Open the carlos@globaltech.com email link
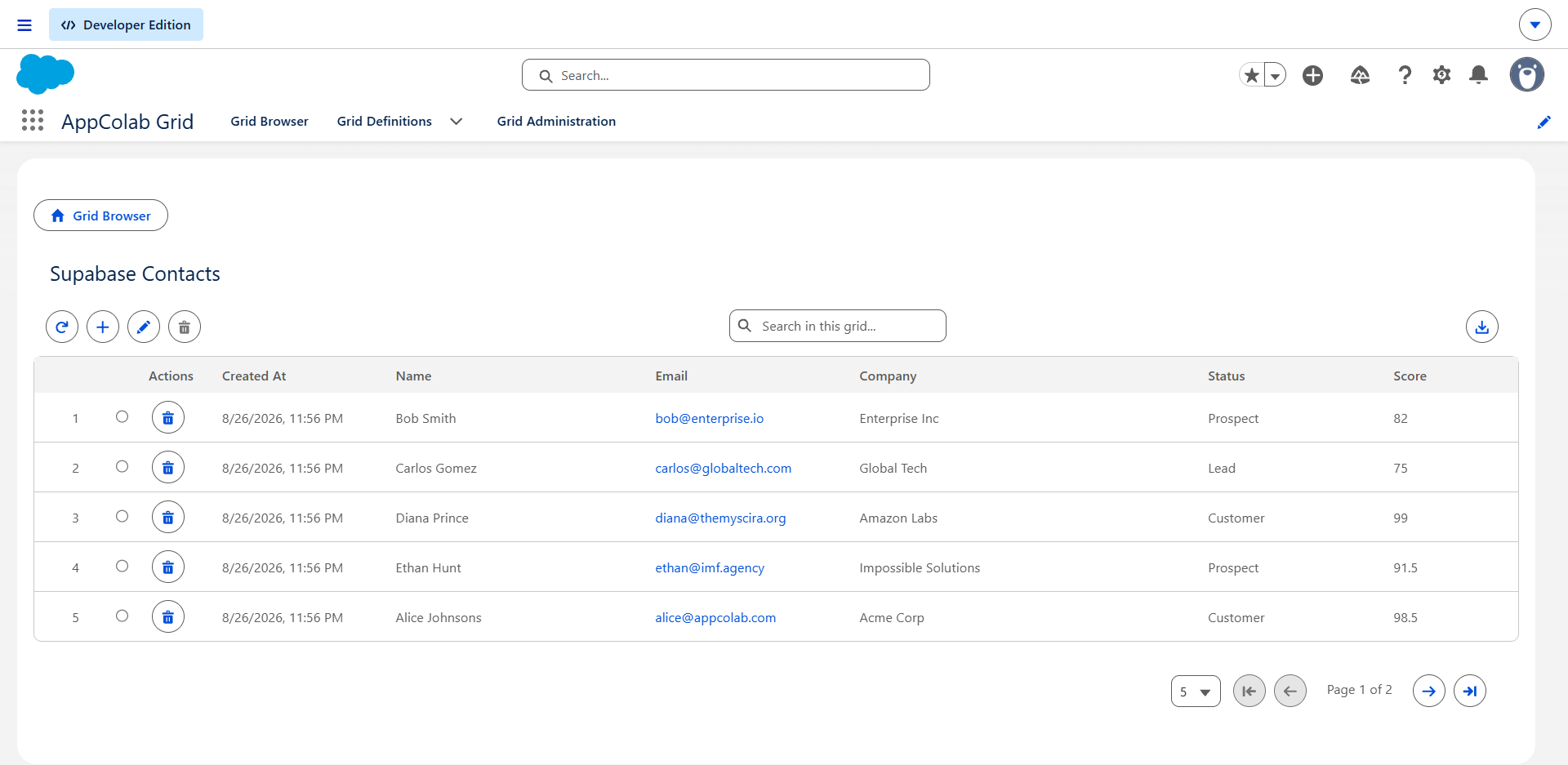This screenshot has height=765, width=1568. pos(723,468)
